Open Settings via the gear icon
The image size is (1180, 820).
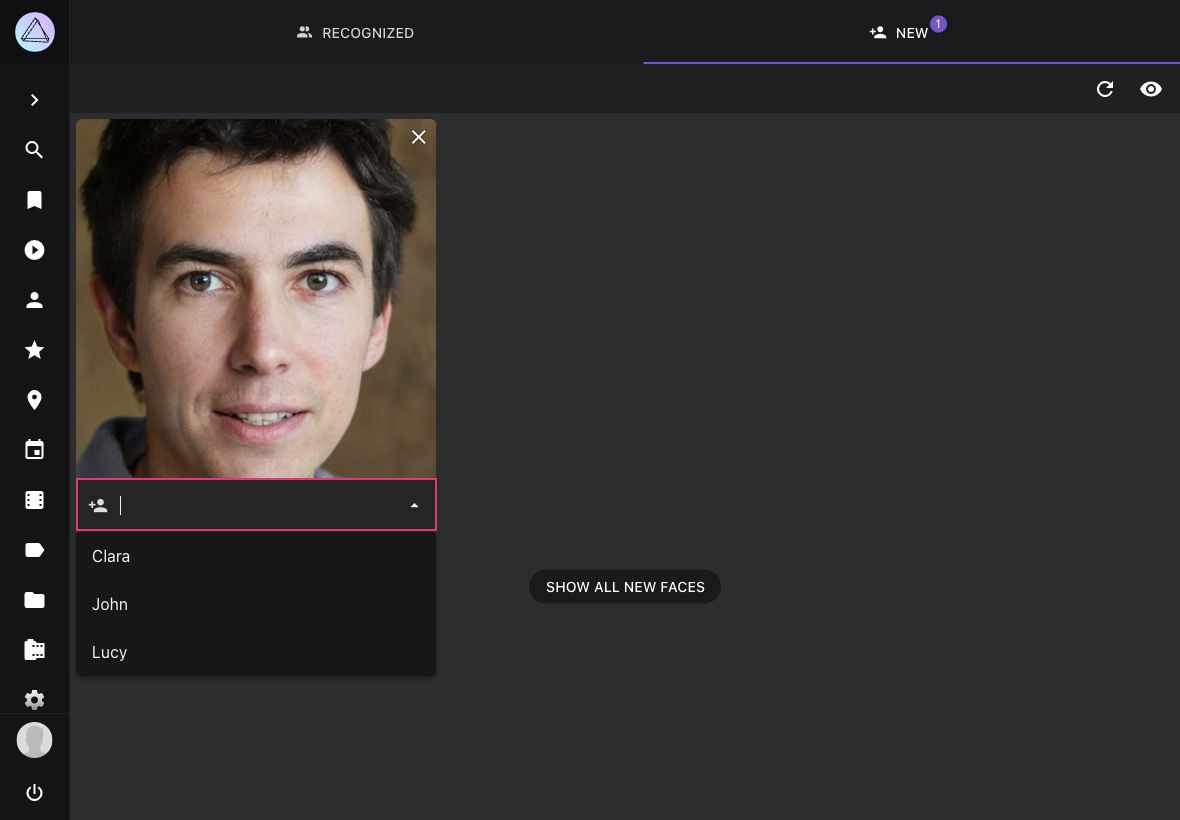coord(35,700)
